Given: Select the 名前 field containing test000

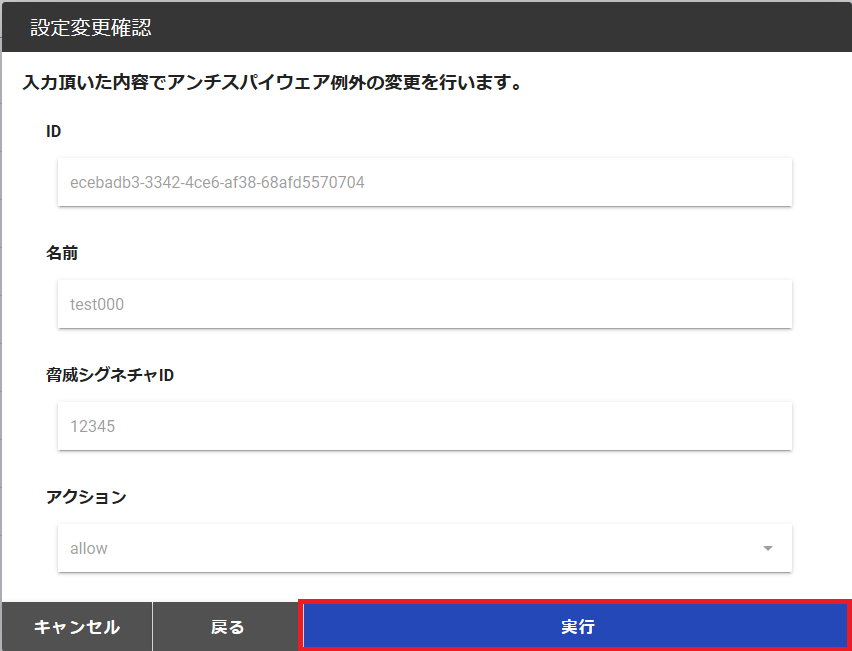Looking at the screenshot, I should (425, 304).
